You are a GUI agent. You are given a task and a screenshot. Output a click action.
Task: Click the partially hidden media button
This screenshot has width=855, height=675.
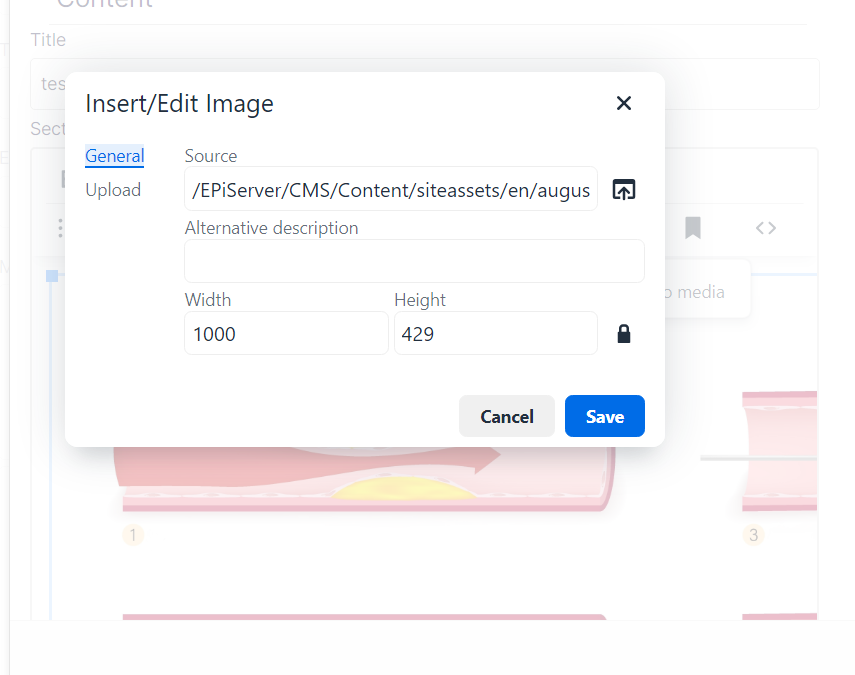pyautogui.click(x=707, y=292)
